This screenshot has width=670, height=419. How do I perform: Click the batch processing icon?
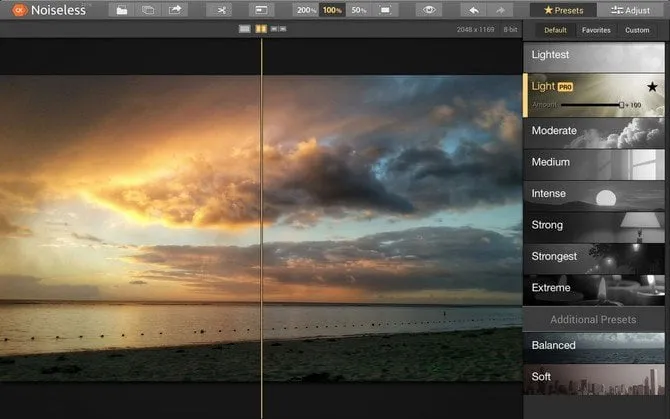(x=148, y=10)
